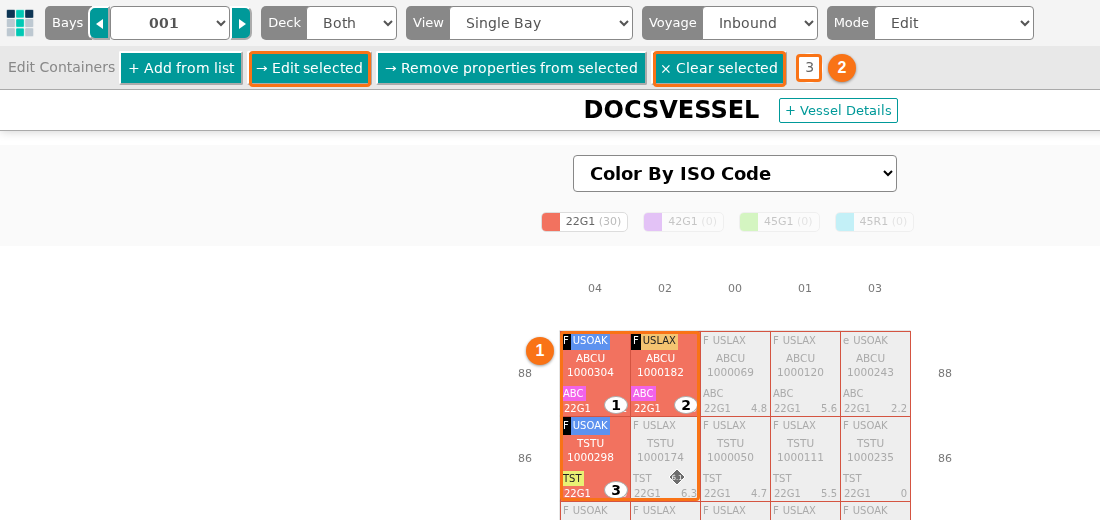Select container TSTU 1000111
The height and width of the screenshot is (520, 1100).
pyautogui.click(x=805, y=459)
